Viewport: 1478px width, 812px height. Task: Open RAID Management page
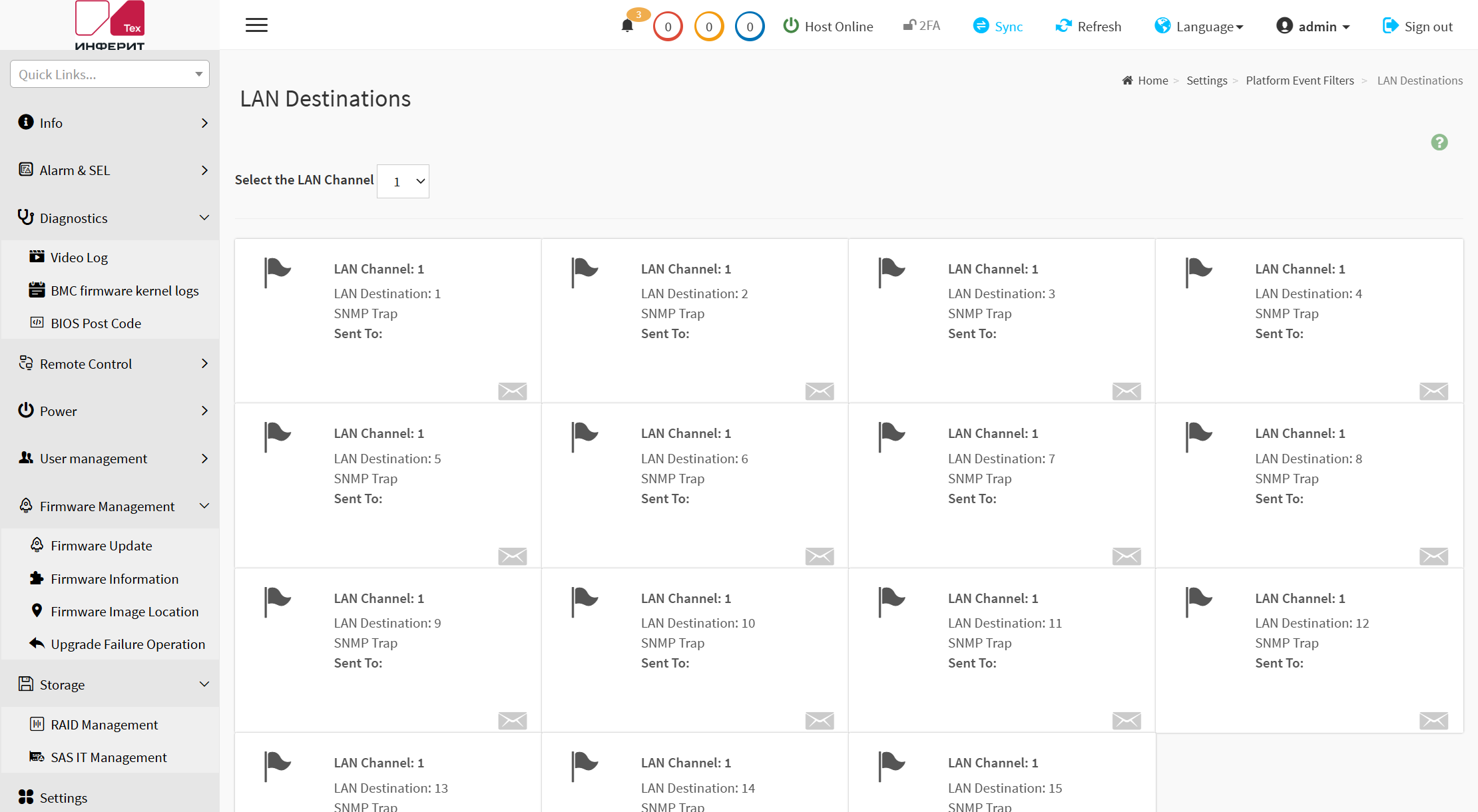tap(105, 725)
